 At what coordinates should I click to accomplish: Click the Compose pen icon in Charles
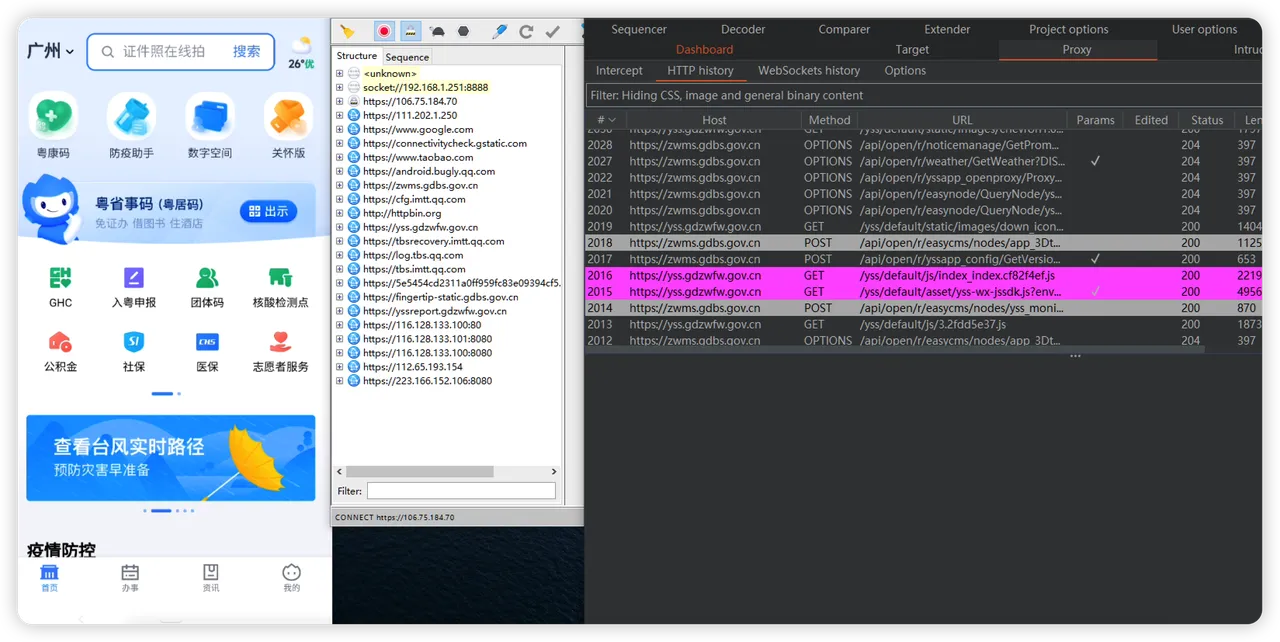click(499, 32)
